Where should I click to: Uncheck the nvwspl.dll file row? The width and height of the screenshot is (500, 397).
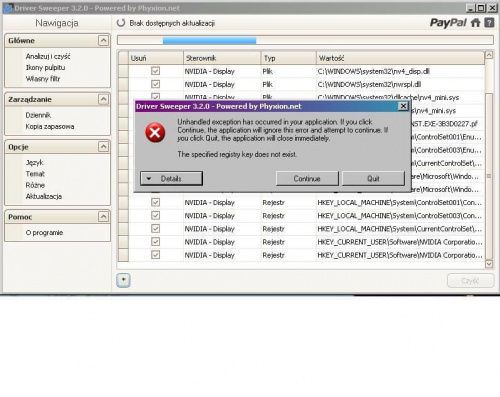155,84
